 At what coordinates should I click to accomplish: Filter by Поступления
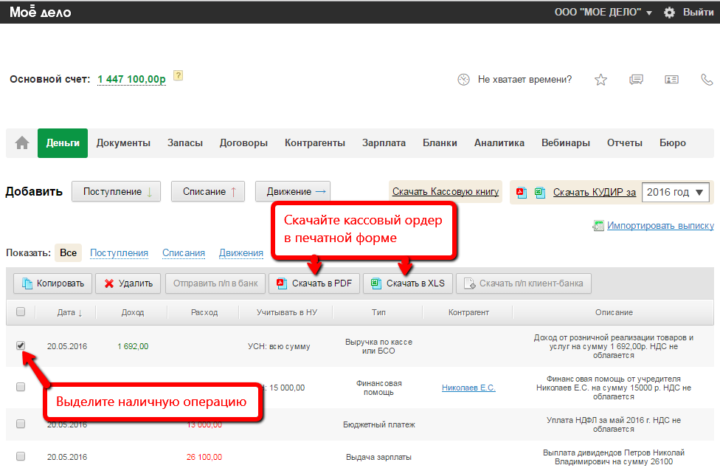[119, 253]
